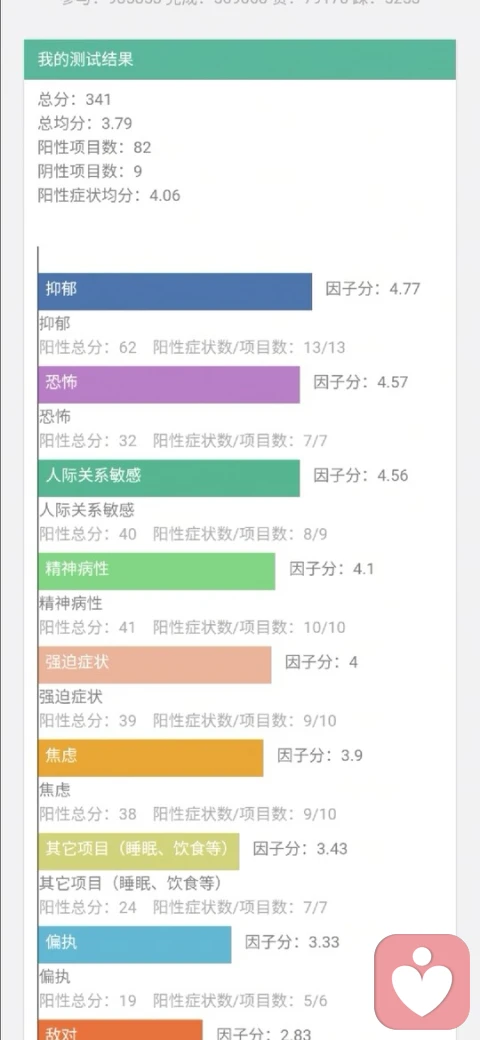This screenshot has width=480, height=1040.
Task: Tap the green 人际关系敏感 bar
Action: tap(169, 478)
